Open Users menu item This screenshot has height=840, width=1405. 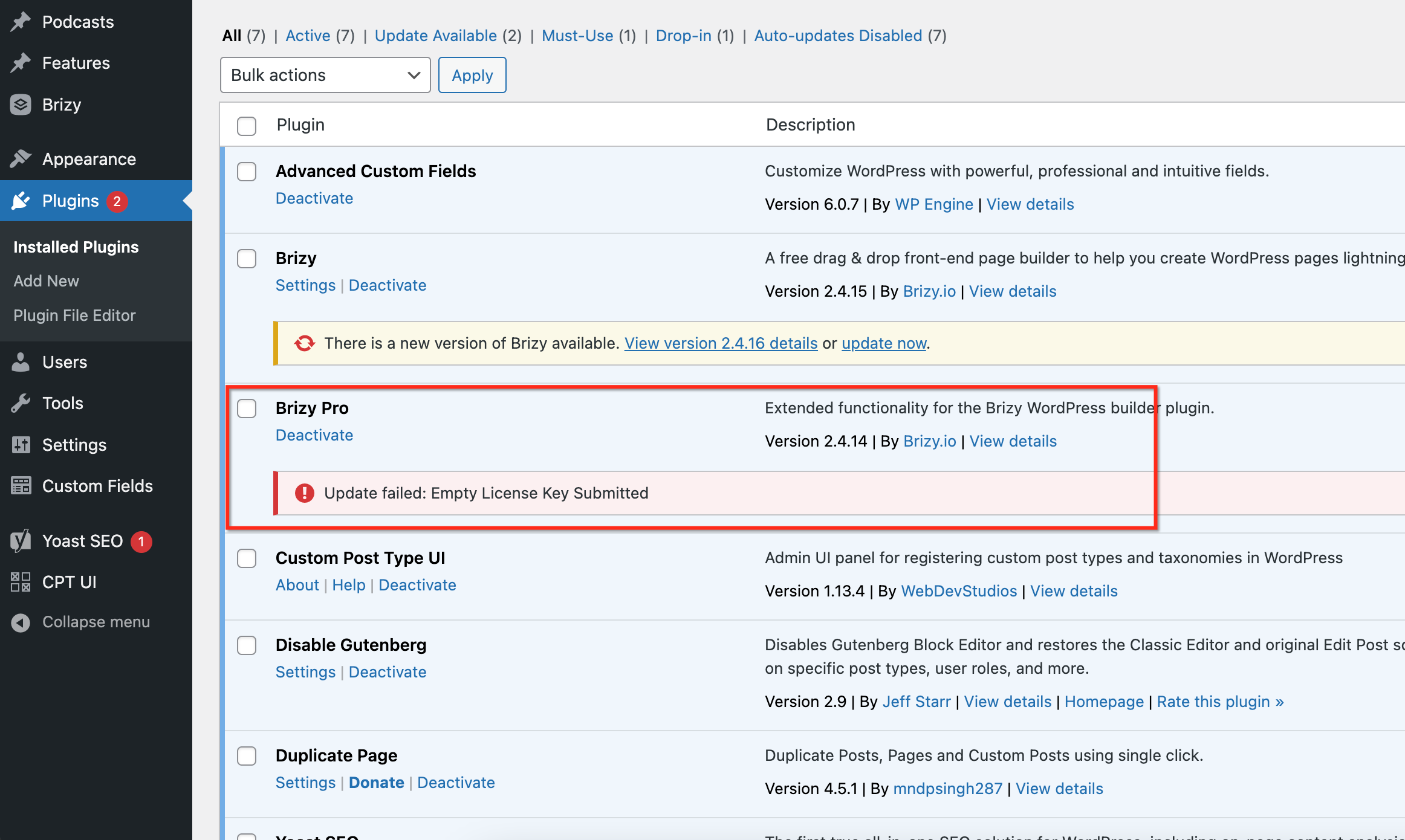point(65,362)
